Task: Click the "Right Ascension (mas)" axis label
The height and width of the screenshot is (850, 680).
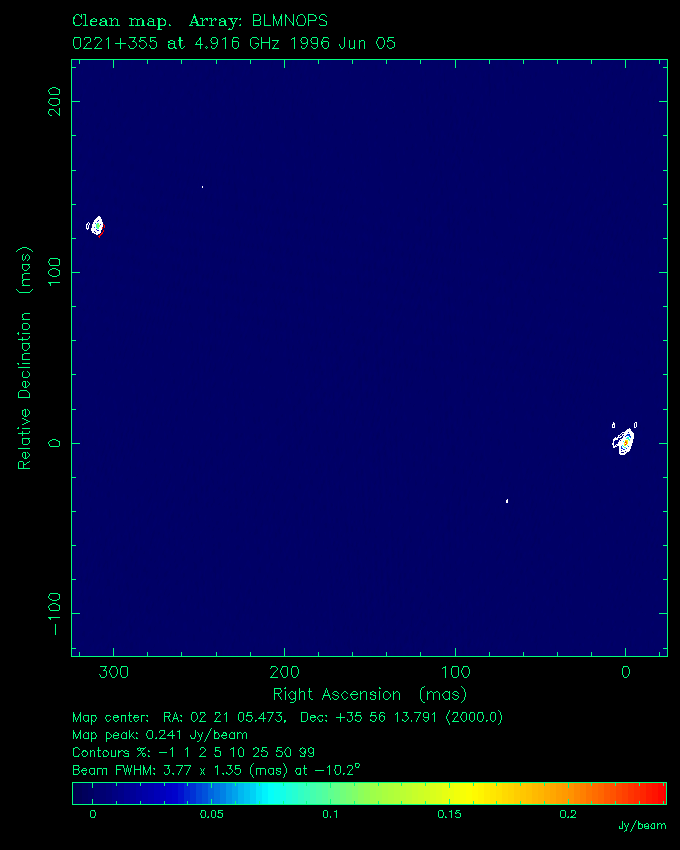Action: click(369, 694)
